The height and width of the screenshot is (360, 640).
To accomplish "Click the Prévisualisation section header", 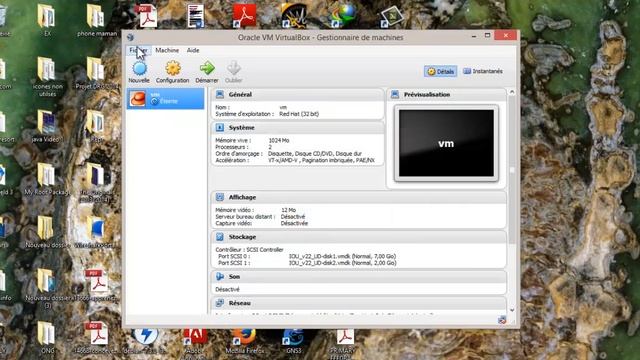I will pyautogui.click(x=446, y=94).
